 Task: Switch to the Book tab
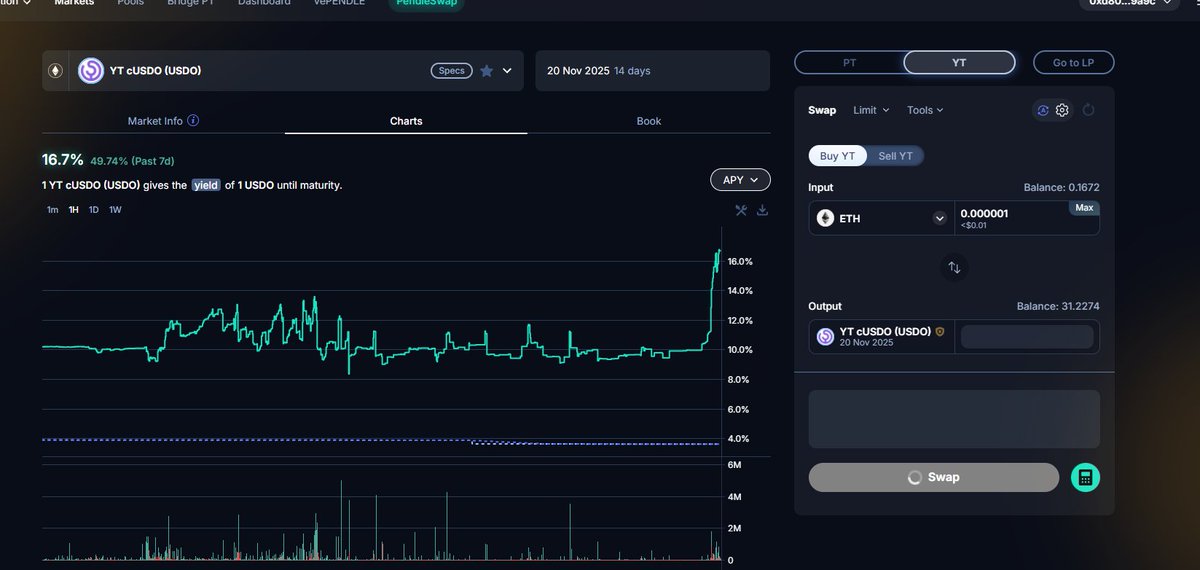(649, 121)
